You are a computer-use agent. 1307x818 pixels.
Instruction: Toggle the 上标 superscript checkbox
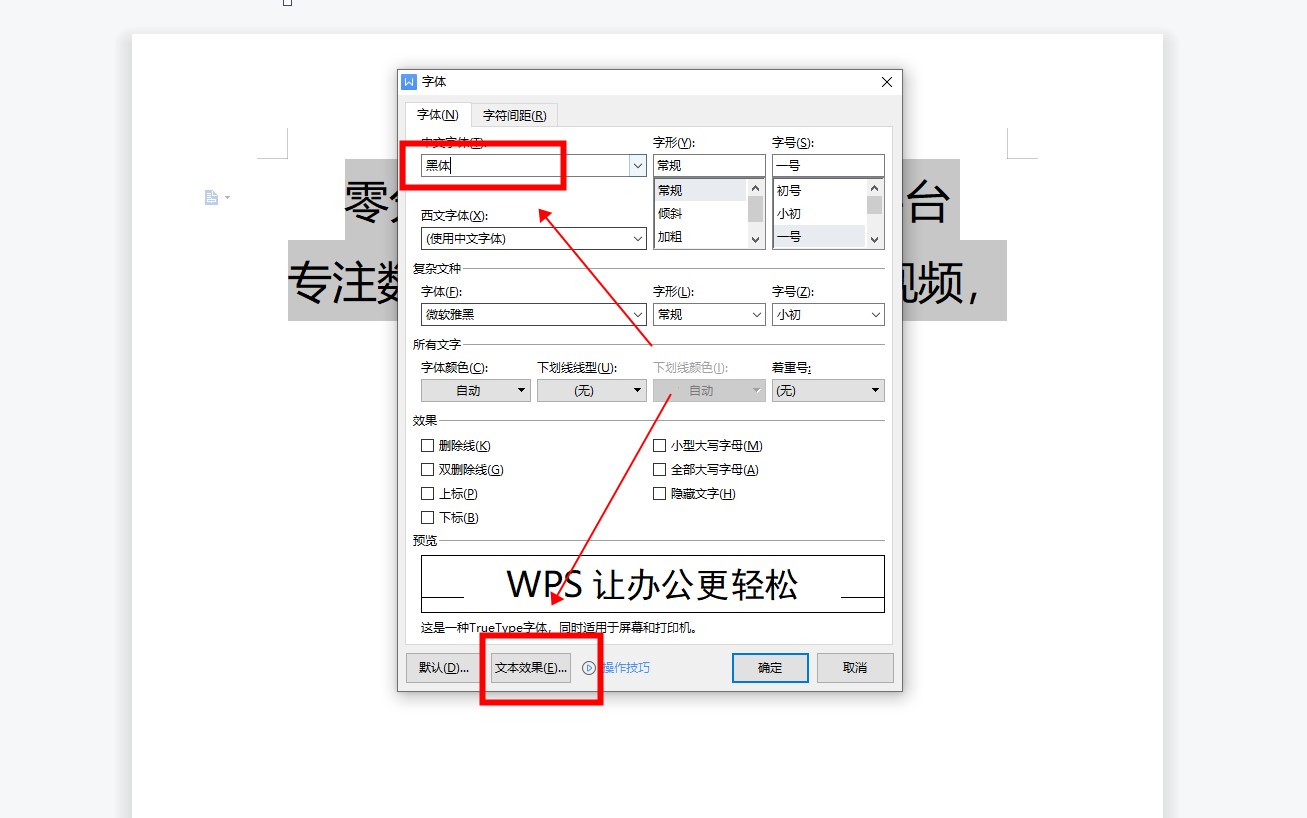pos(428,494)
